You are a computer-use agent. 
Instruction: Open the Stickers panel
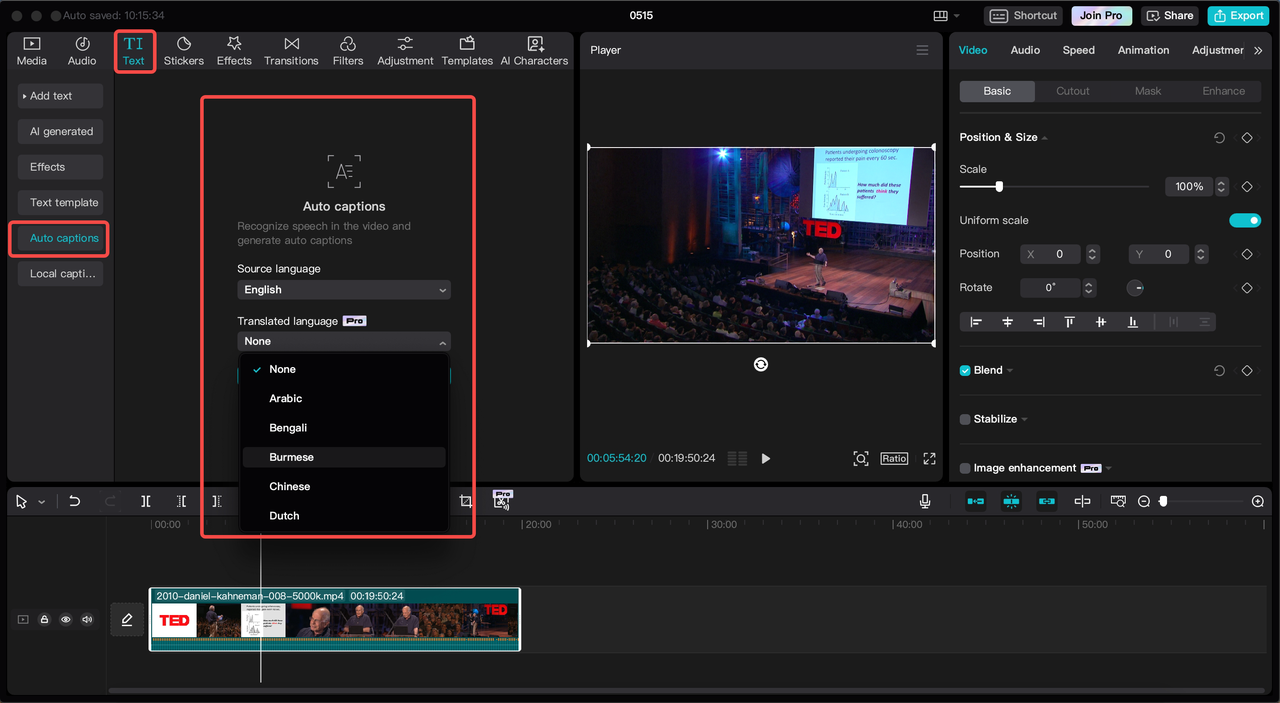tap(183, 51)
